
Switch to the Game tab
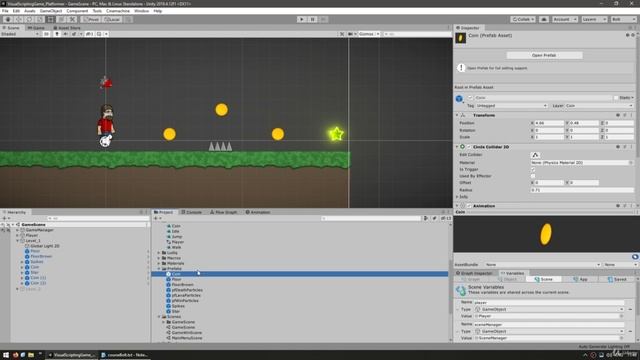[x=36, y=28]
